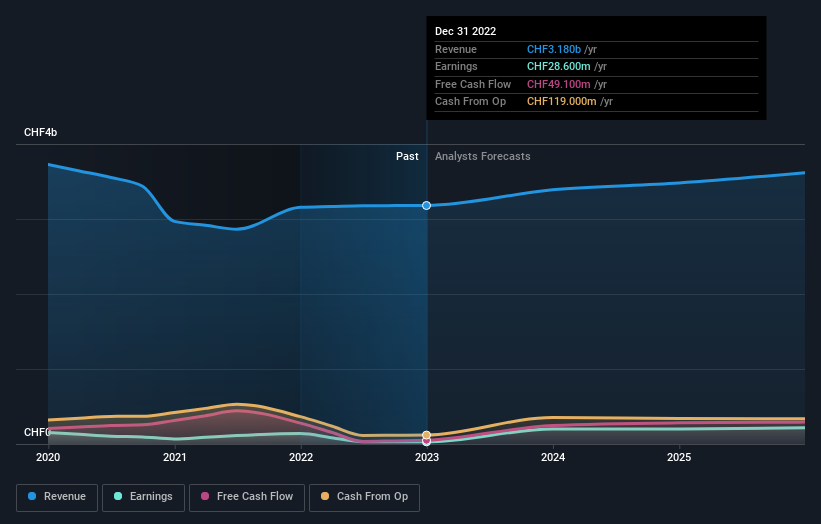Click the Revenue data point at 2023
Screen dimensions: 821x524
pyautogui.click(x=427, y=206)
